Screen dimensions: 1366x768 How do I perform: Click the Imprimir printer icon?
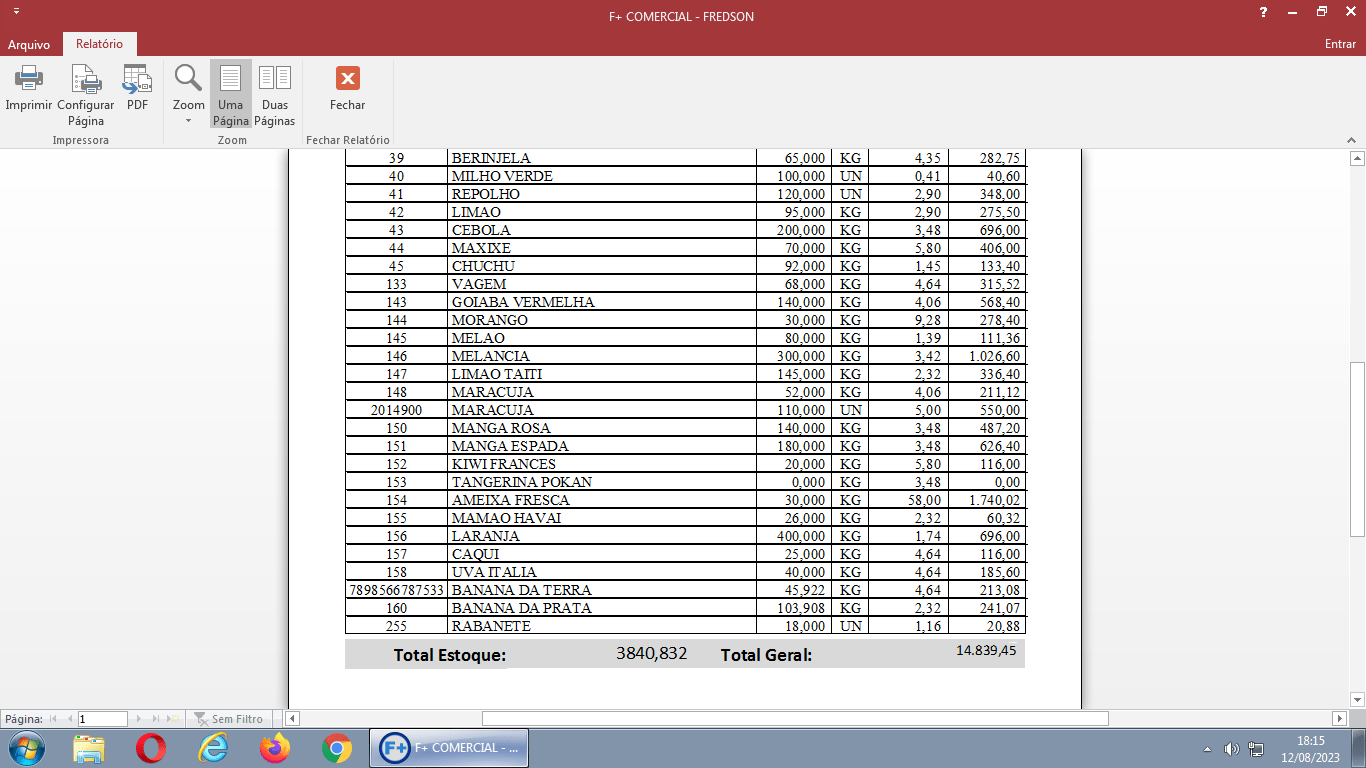pyautogui.click(x=28, y=78)
